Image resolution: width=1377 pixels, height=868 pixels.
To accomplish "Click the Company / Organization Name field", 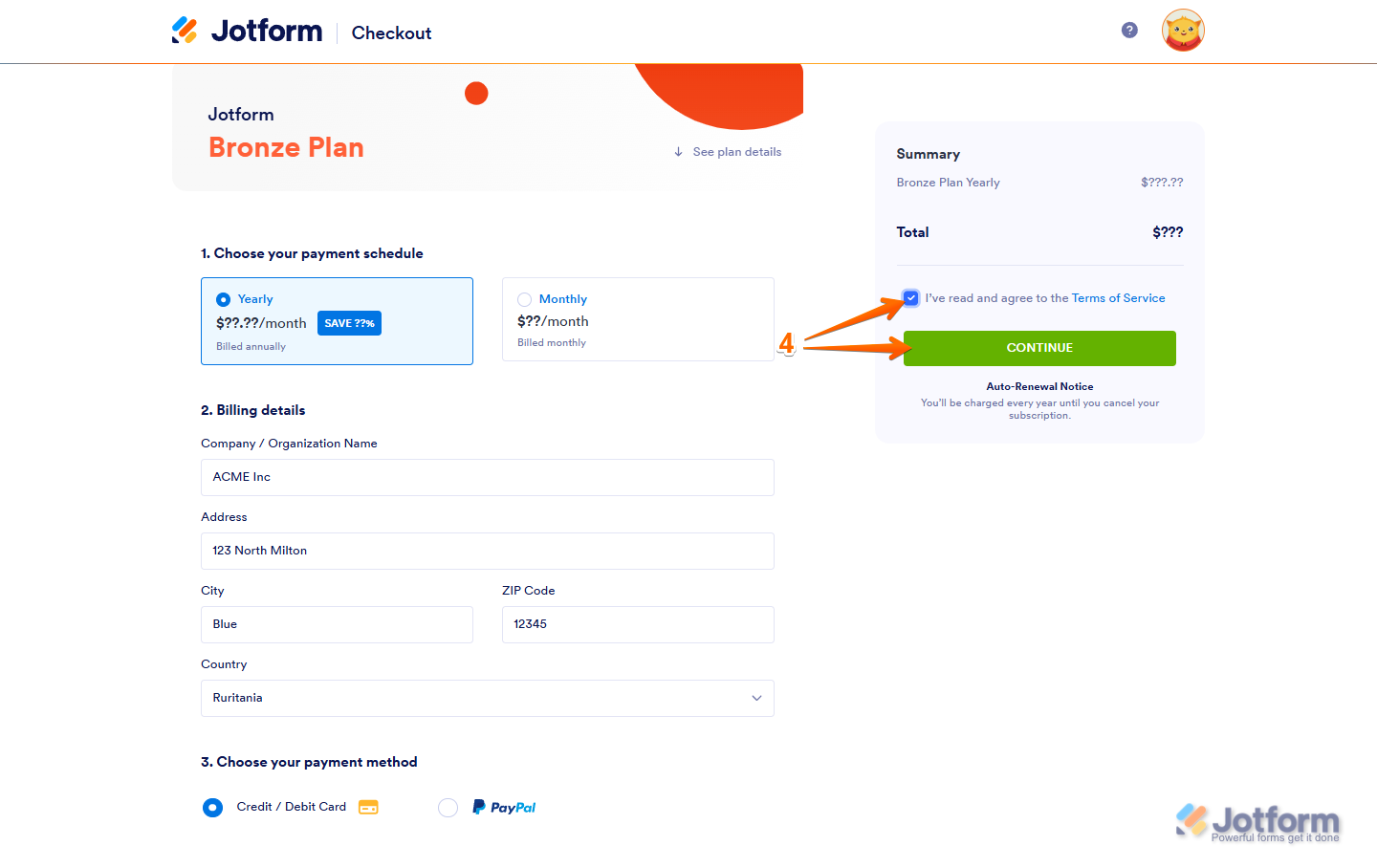I will (487, 477).
